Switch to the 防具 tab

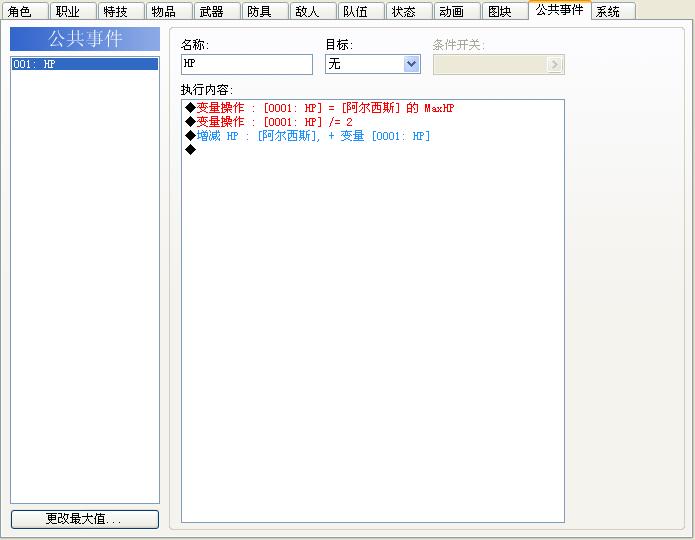click(265, 11)
